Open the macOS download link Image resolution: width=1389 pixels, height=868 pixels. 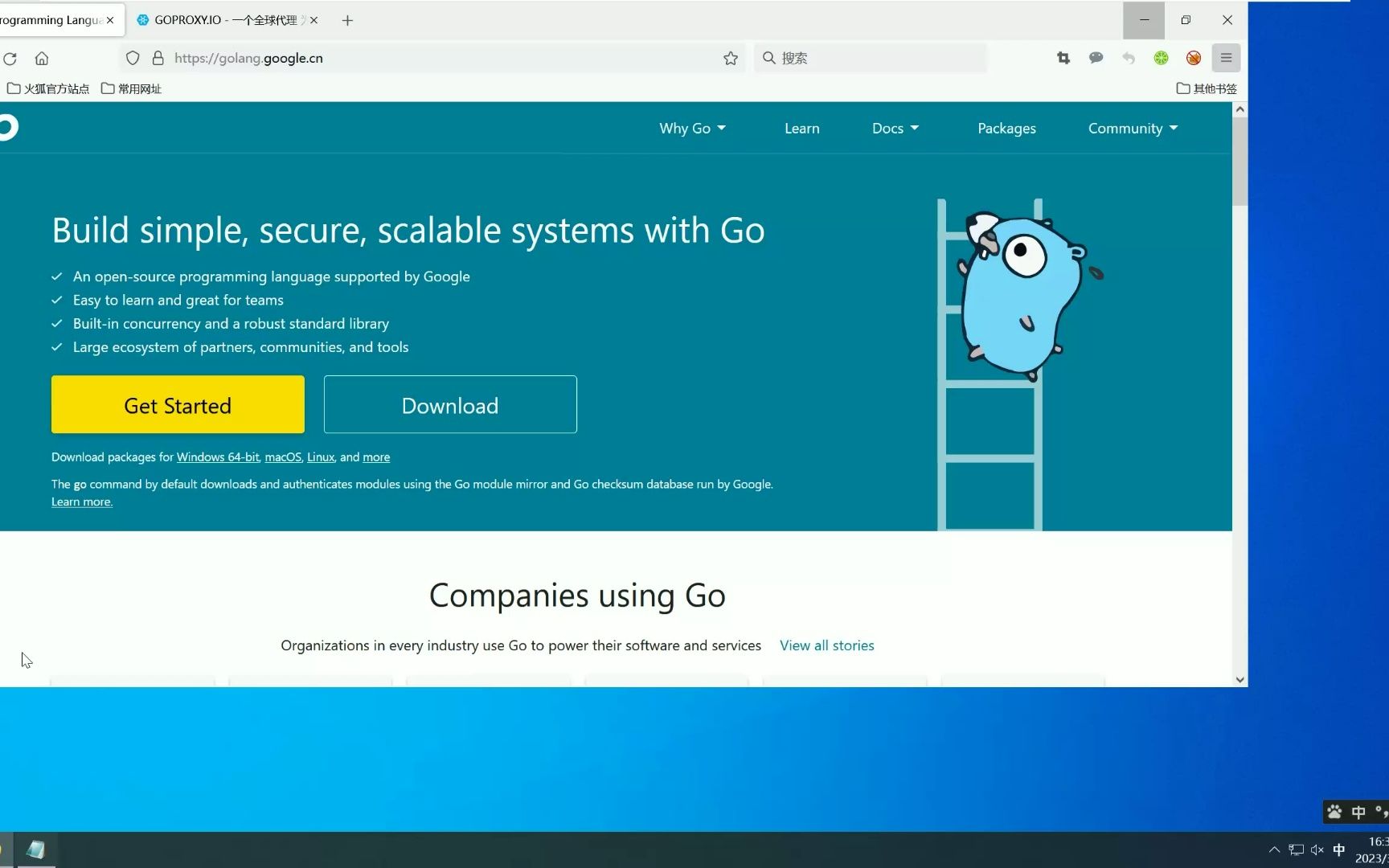pos(283,457)
